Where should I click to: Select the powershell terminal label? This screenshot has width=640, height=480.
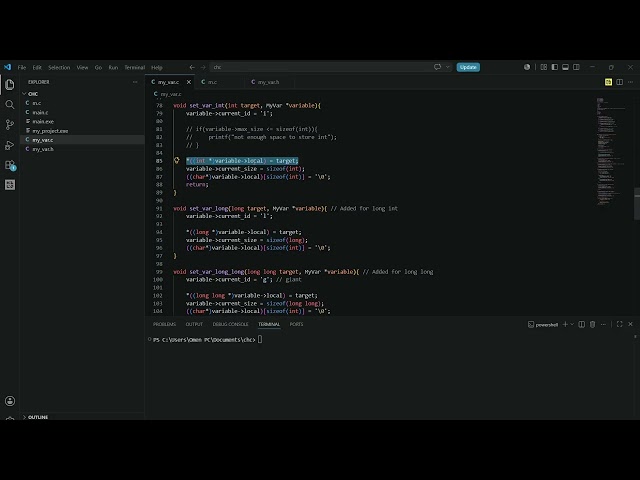(543, 324)
